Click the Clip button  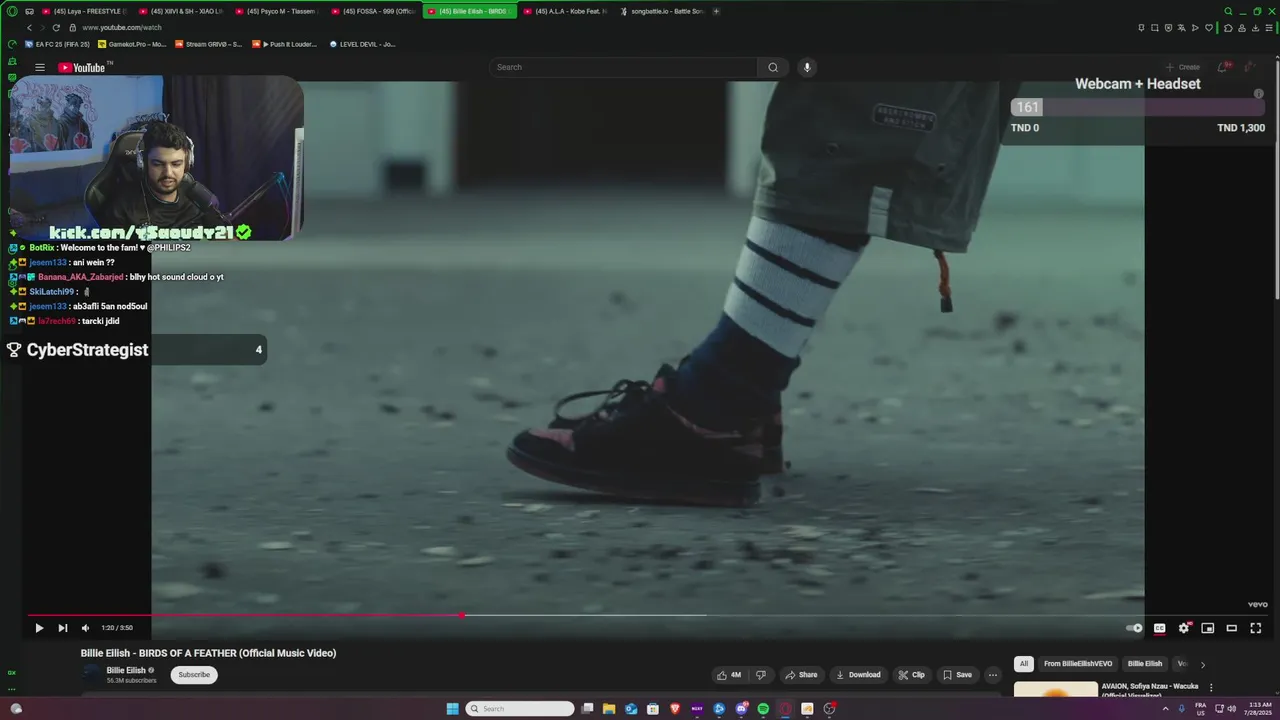click(911, 675)
